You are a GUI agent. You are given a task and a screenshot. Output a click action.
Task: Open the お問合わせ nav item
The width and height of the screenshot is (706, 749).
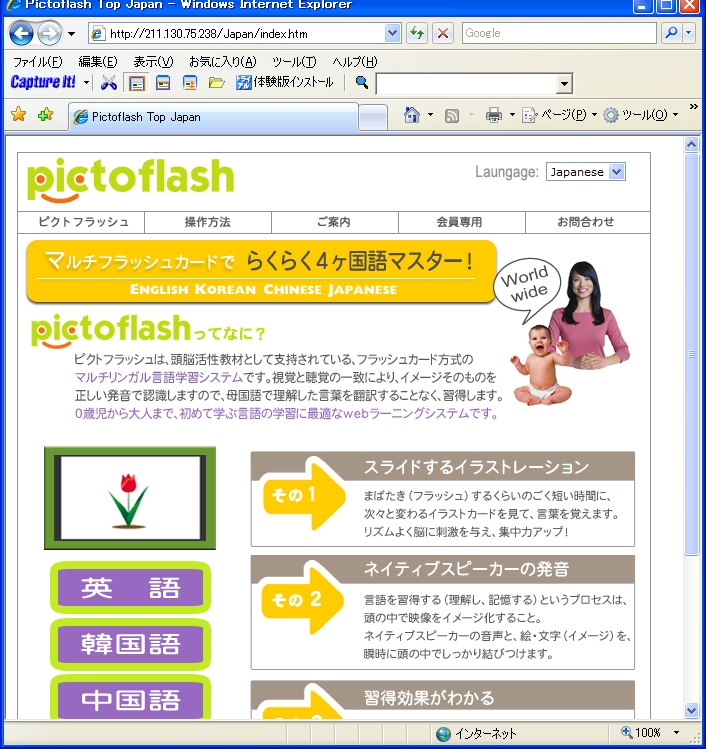click(588, 222)
